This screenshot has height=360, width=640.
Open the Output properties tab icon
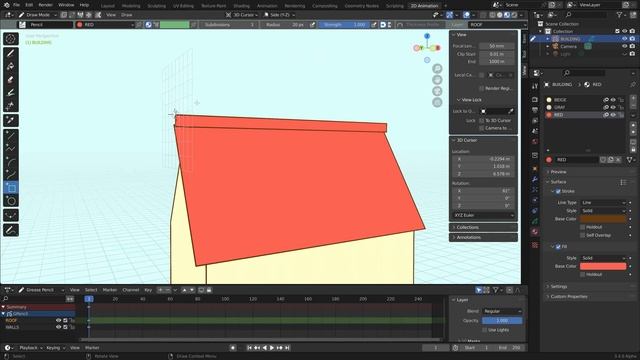pyautogui.click(x=535, y=110)
